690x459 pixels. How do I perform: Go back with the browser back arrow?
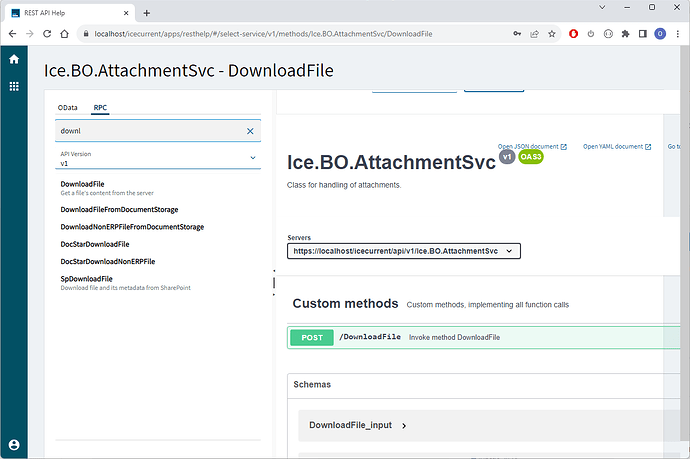click(x=12, y=34)
